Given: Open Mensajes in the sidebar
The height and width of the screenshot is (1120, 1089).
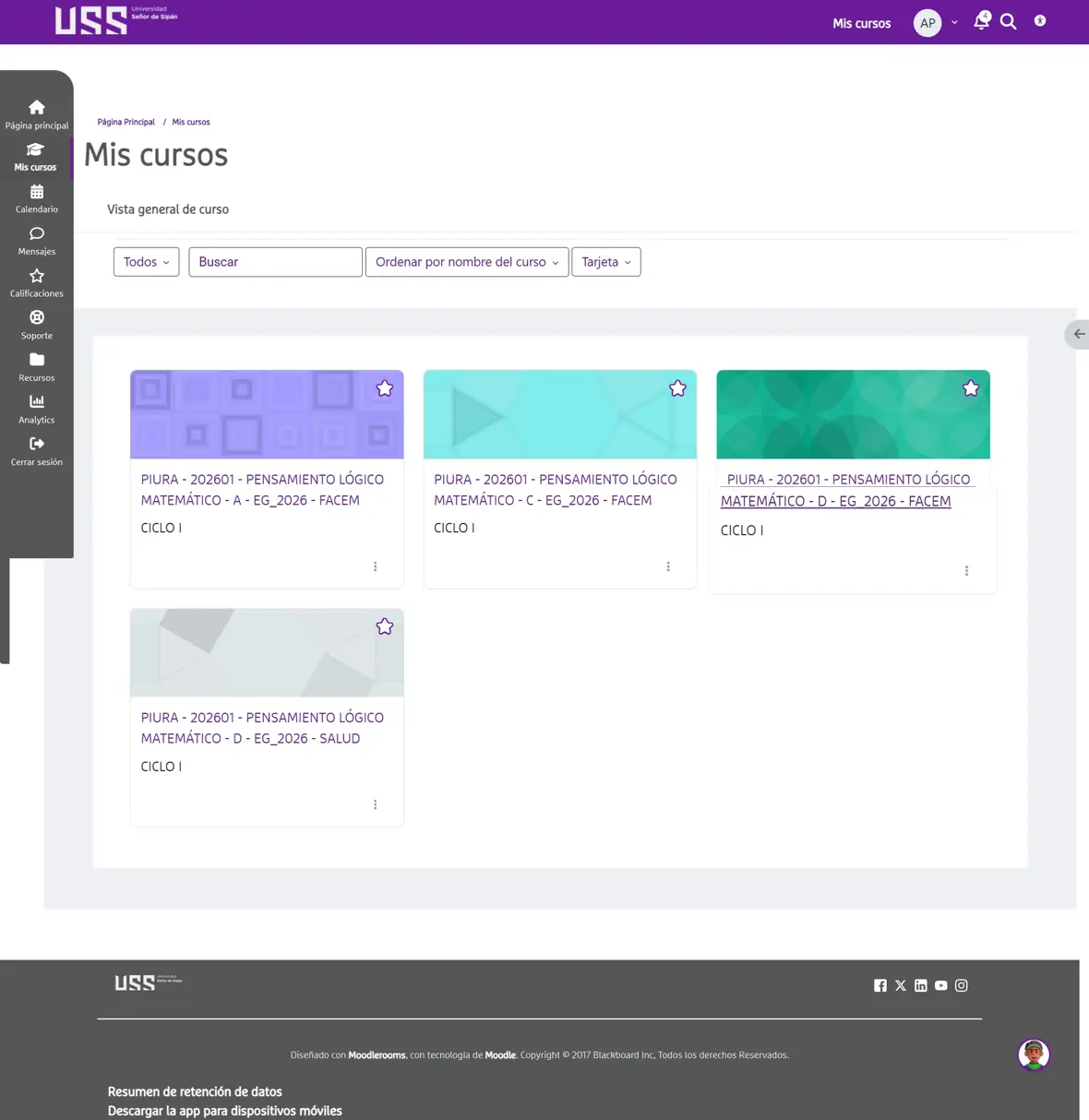Looking at the screenshot, I should point(36,241).
